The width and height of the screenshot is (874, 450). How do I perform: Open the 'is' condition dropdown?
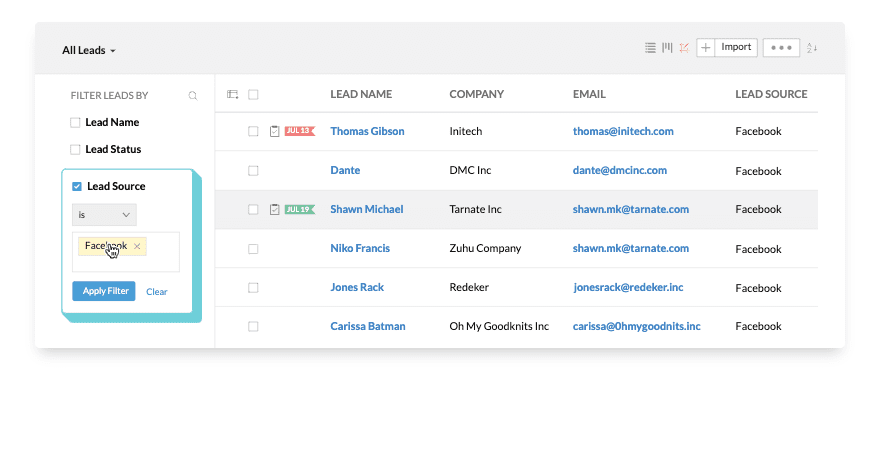pyautogui.click(x=104, y=215)
